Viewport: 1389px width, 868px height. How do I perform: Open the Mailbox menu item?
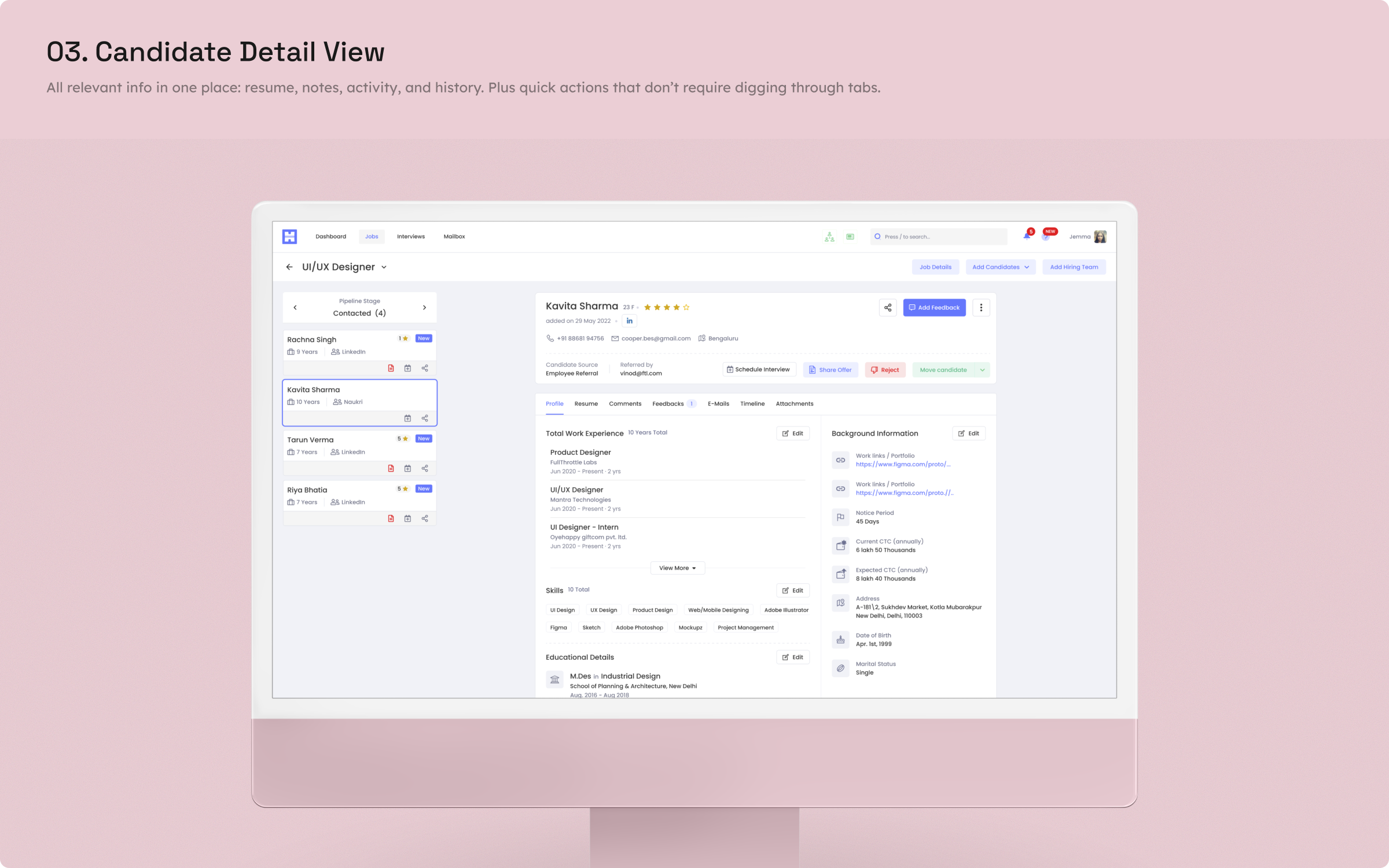click(x=454, y=236)
